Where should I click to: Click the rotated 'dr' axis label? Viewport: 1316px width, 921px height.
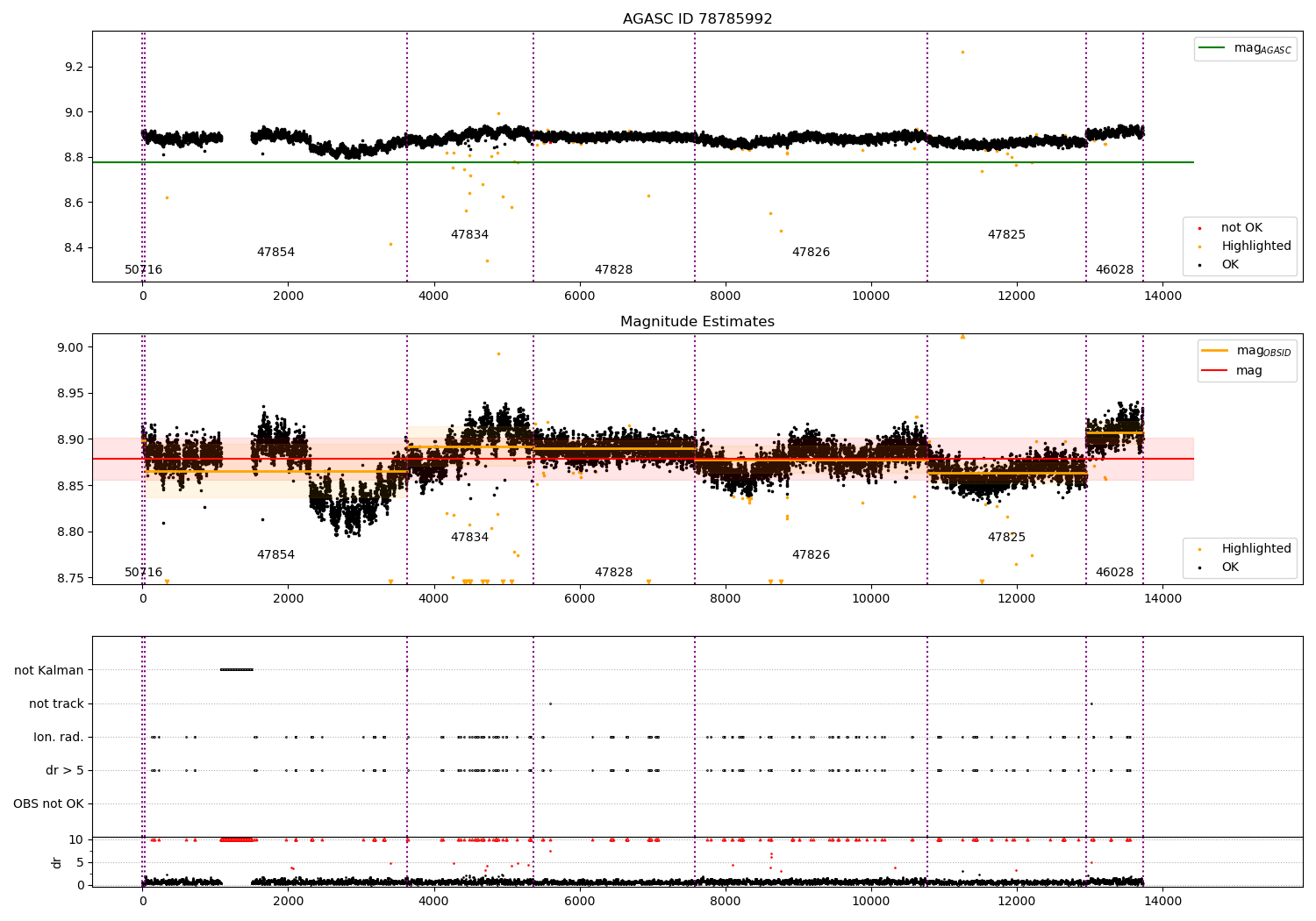(57, 862)
